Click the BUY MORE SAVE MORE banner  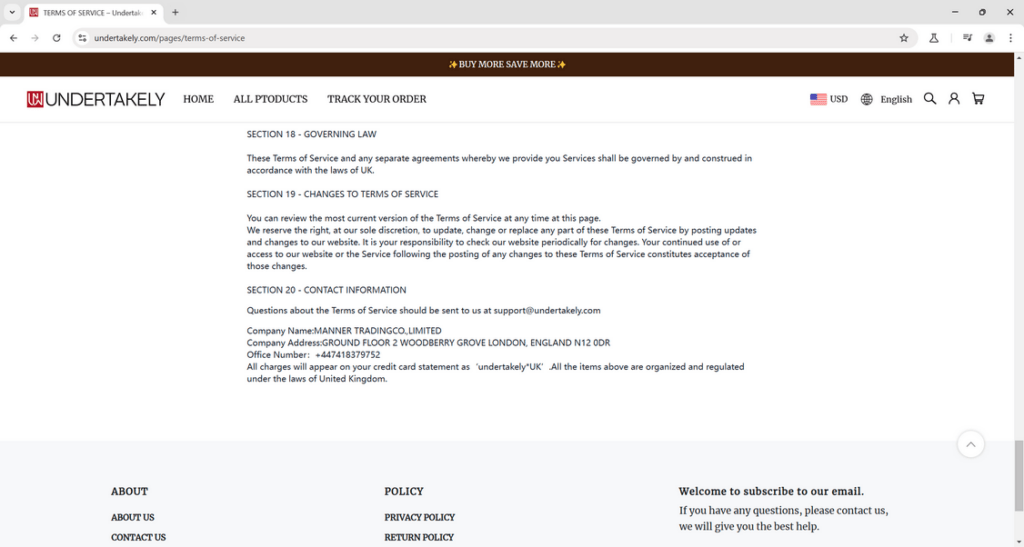point(507,64)
